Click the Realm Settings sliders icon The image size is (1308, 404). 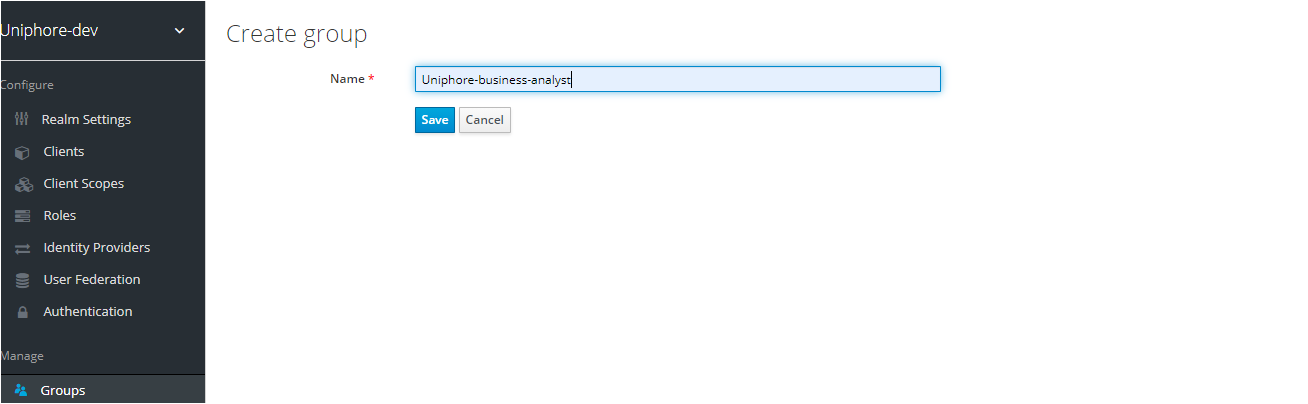pyautogui.click(x=22, y=120)
